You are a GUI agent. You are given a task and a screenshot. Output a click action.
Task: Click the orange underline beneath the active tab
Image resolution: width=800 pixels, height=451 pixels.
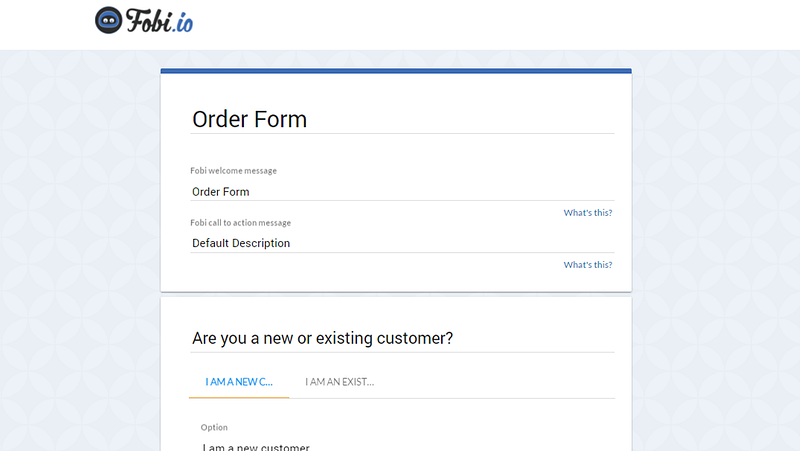click(x=239, y=397)
